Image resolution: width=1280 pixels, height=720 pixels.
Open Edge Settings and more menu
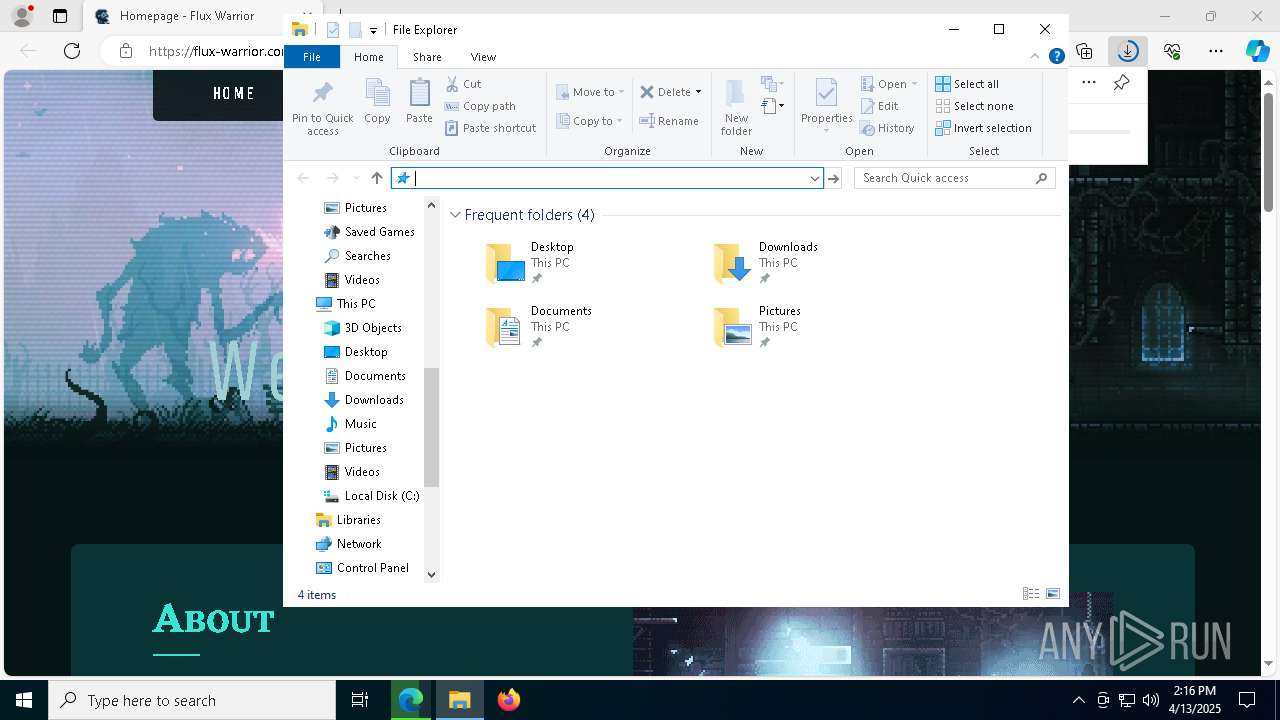[x=1216, y=51]
